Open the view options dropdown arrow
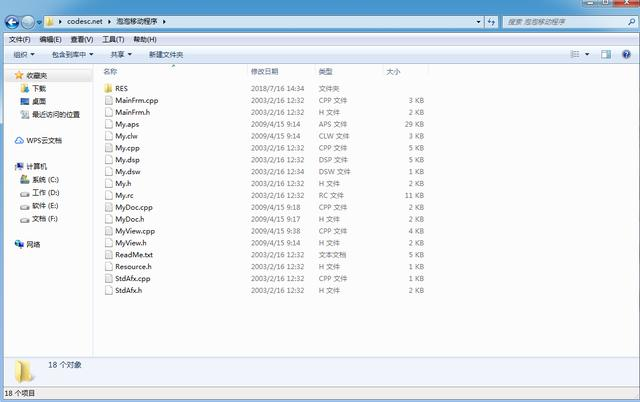The width and height of the screenshot is (640, 402). pos(587,54)
